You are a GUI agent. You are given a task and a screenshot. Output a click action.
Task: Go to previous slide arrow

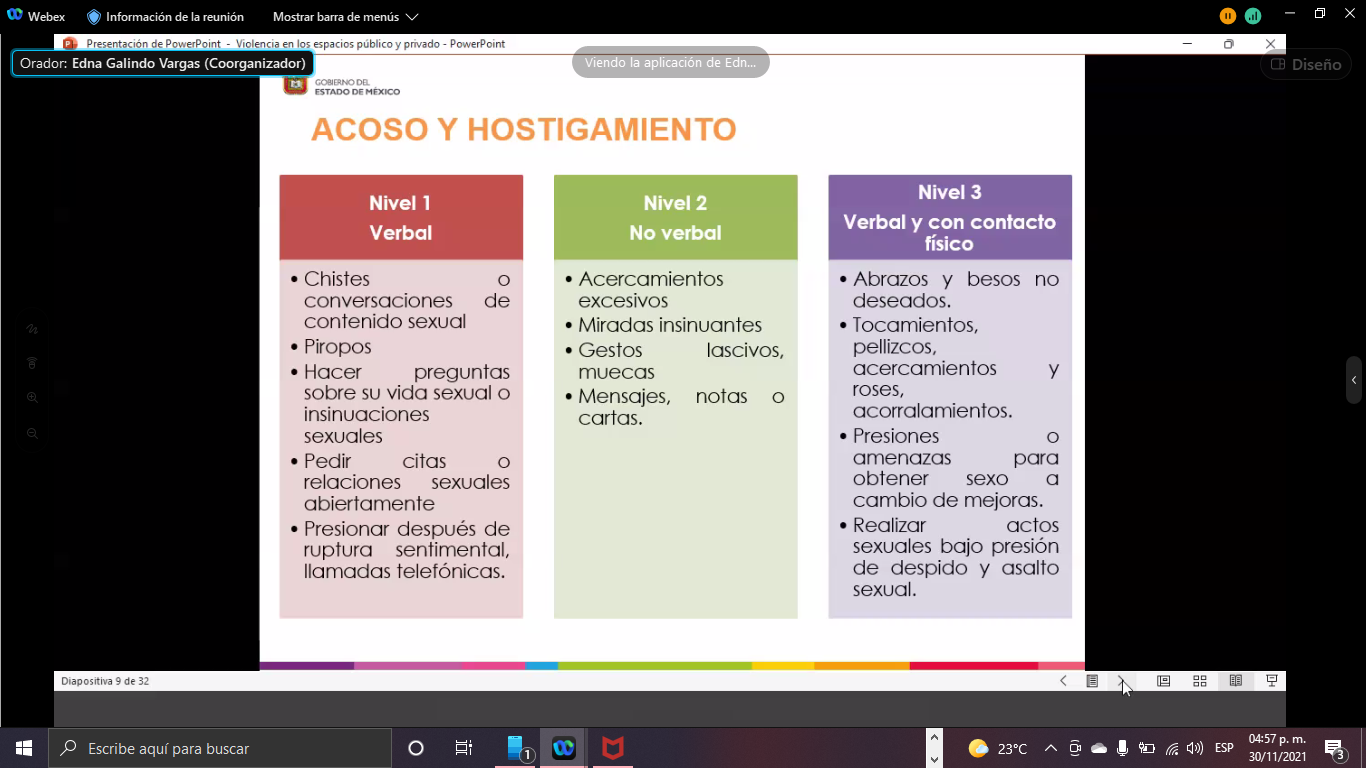[1063, 681]
